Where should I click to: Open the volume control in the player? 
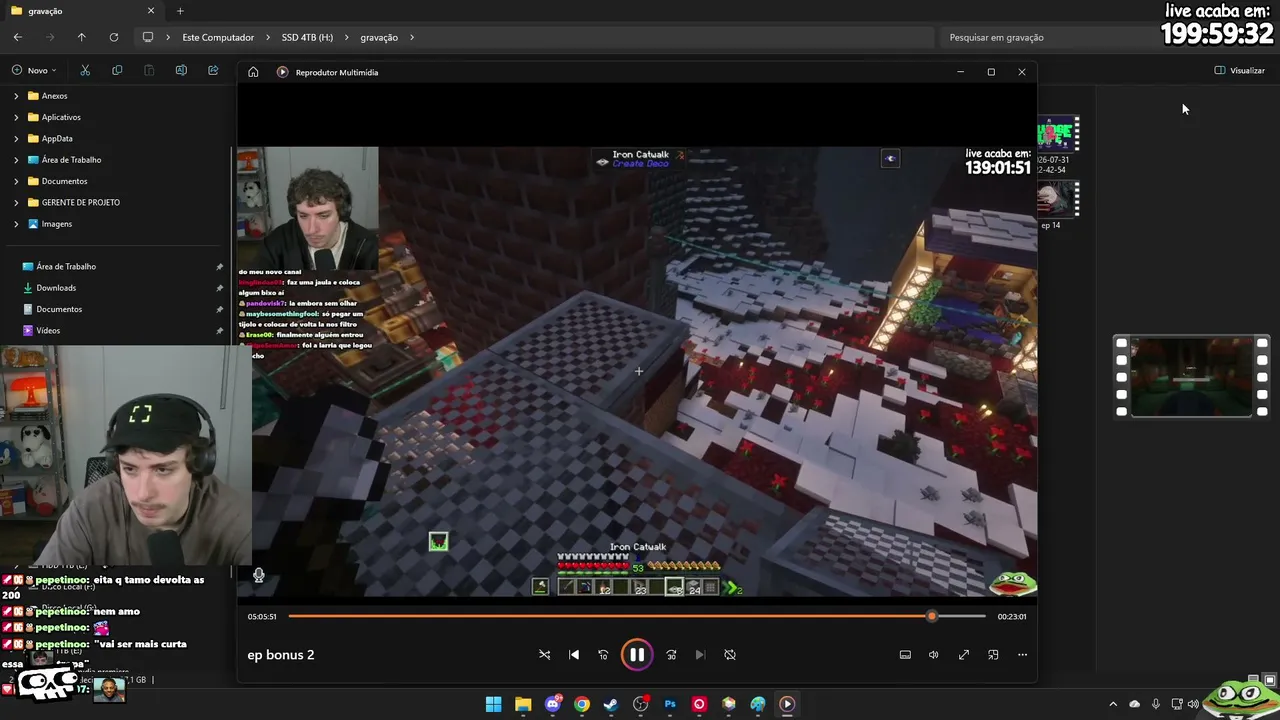[934, 655]
